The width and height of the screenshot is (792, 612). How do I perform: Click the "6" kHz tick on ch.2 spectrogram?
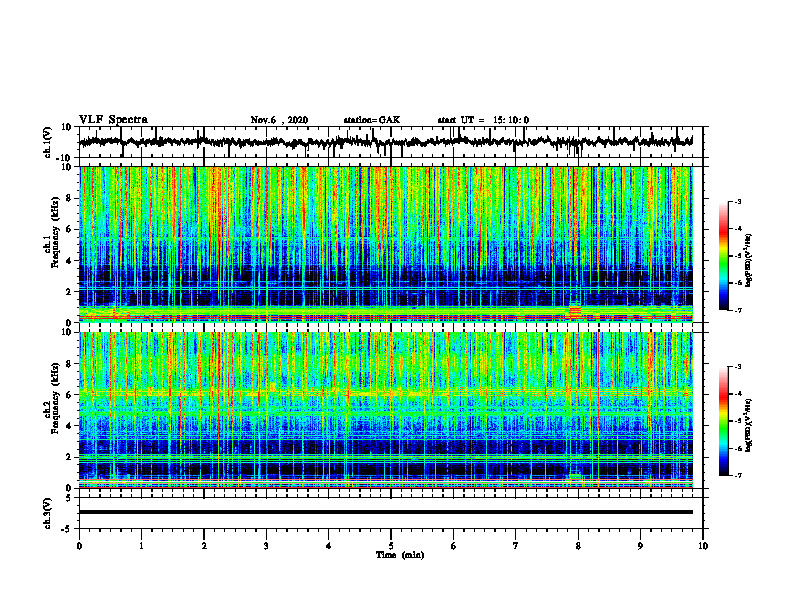[x=70, y=394]
